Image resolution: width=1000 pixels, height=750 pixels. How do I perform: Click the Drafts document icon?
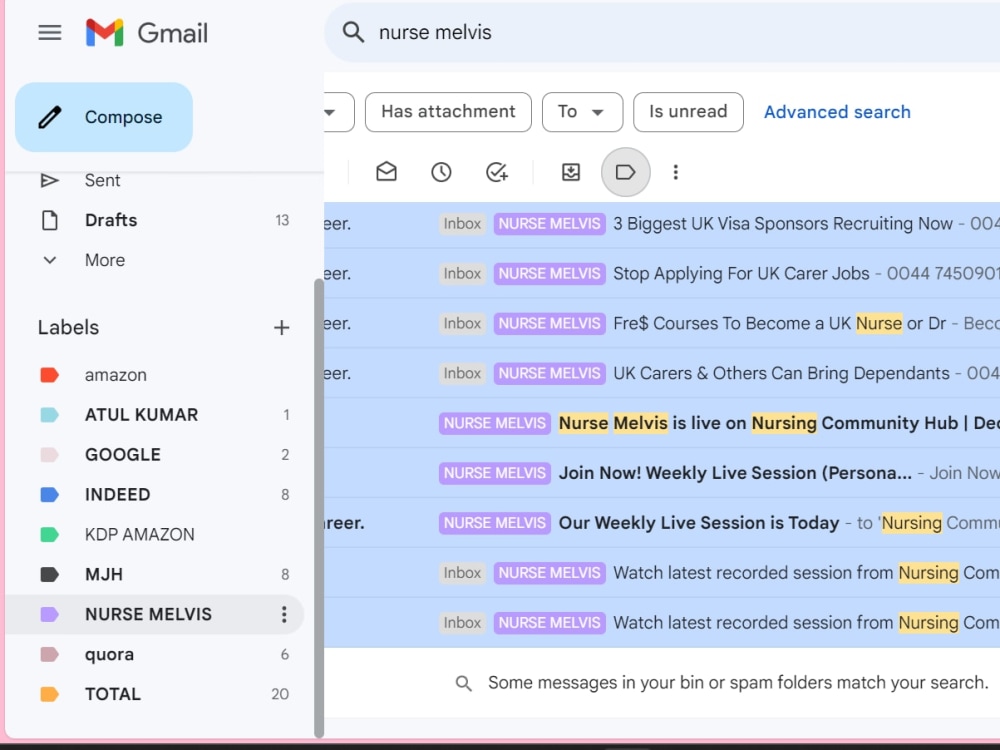(x=50, y=220)
